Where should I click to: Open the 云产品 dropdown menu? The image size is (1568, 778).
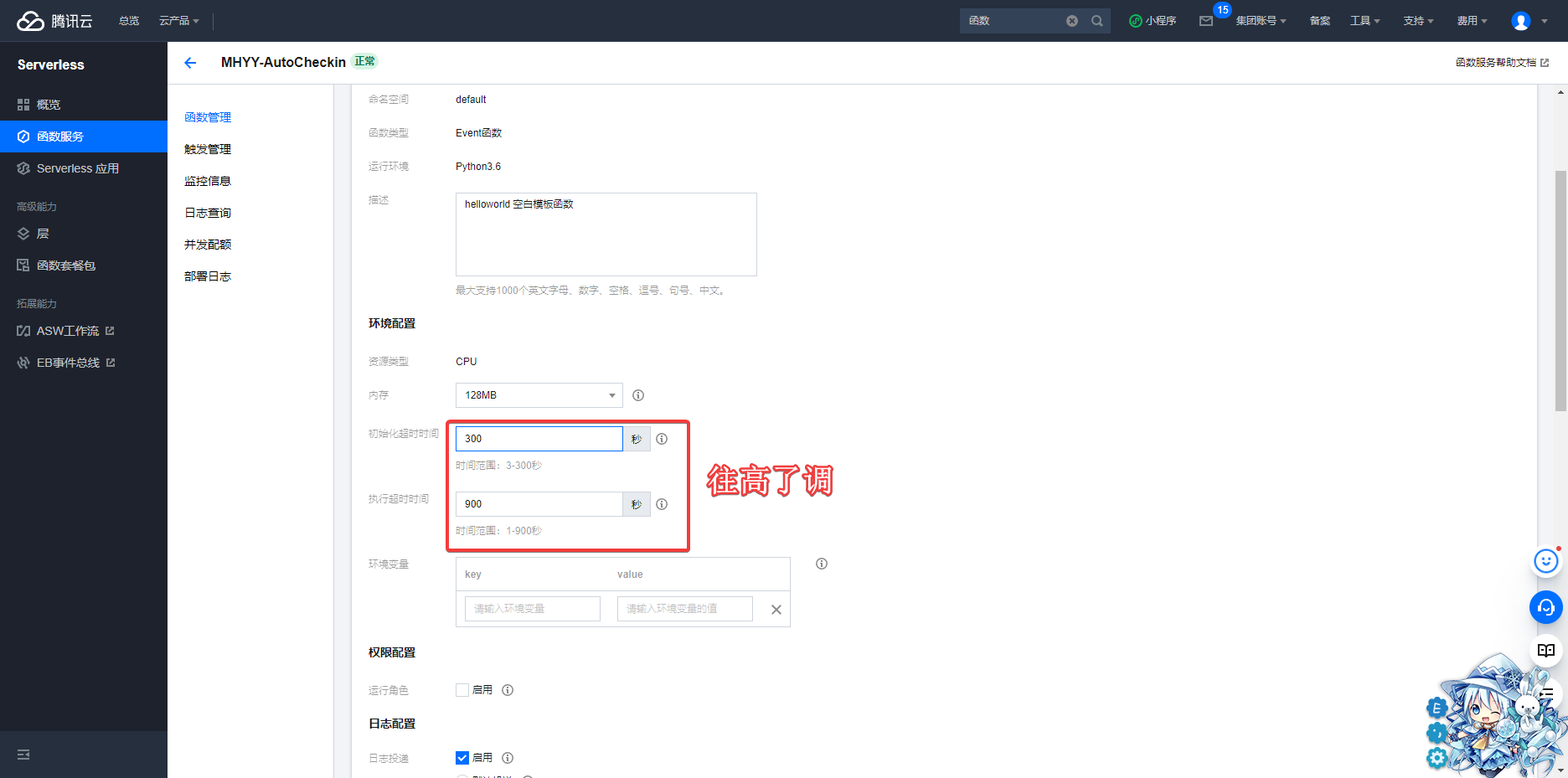(x=178, y=21)
